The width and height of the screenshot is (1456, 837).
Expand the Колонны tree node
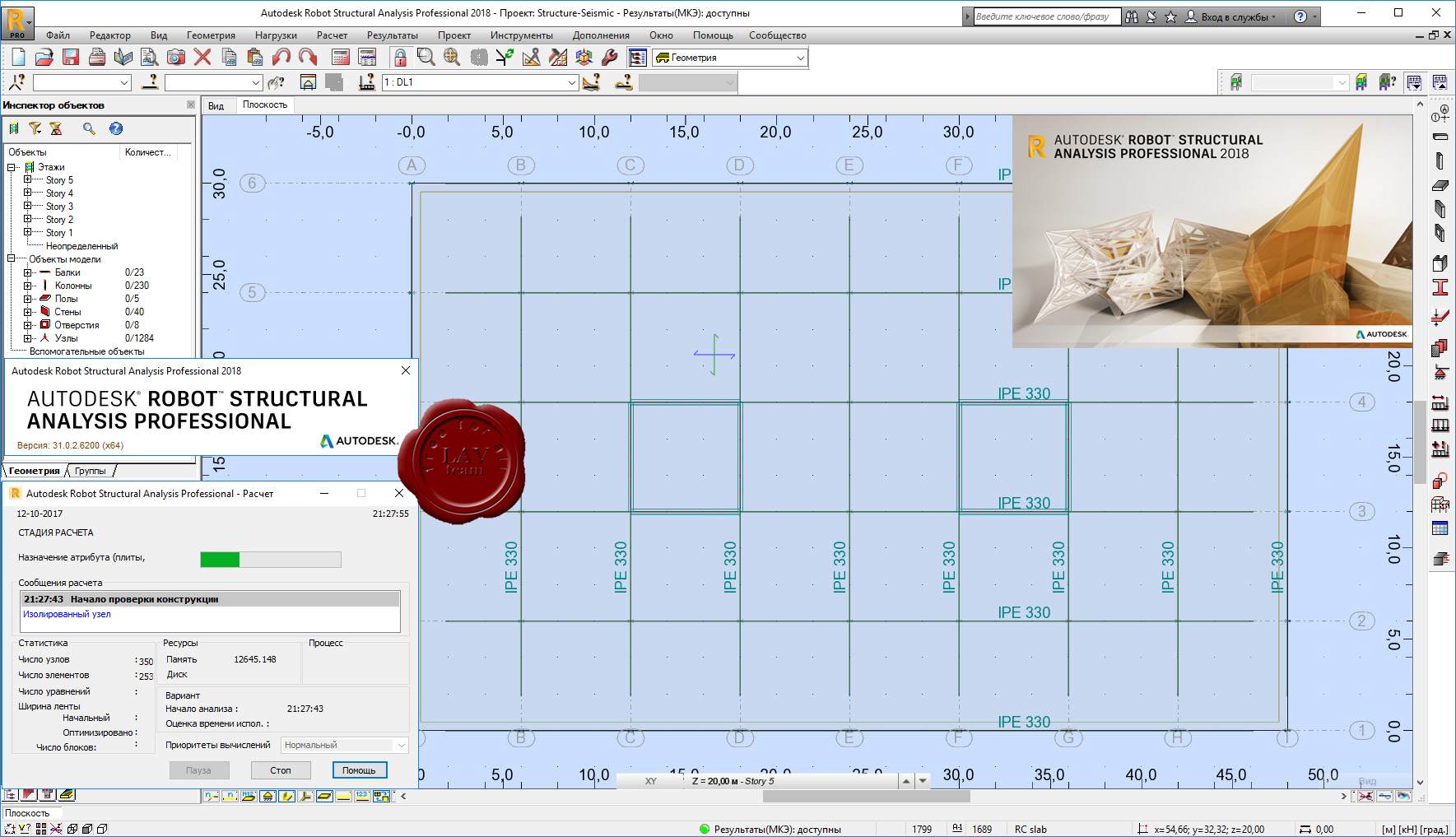point(27,286)
